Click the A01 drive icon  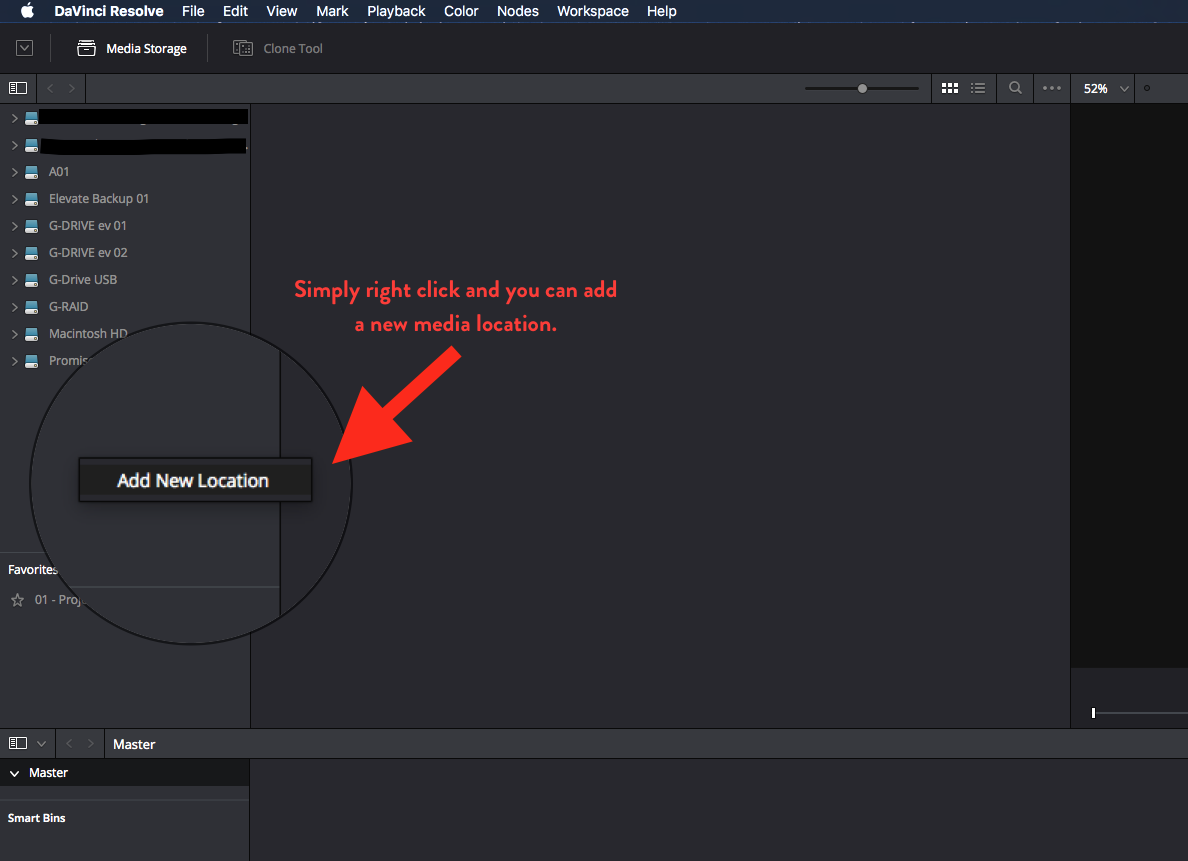click(x=32, y=172)
